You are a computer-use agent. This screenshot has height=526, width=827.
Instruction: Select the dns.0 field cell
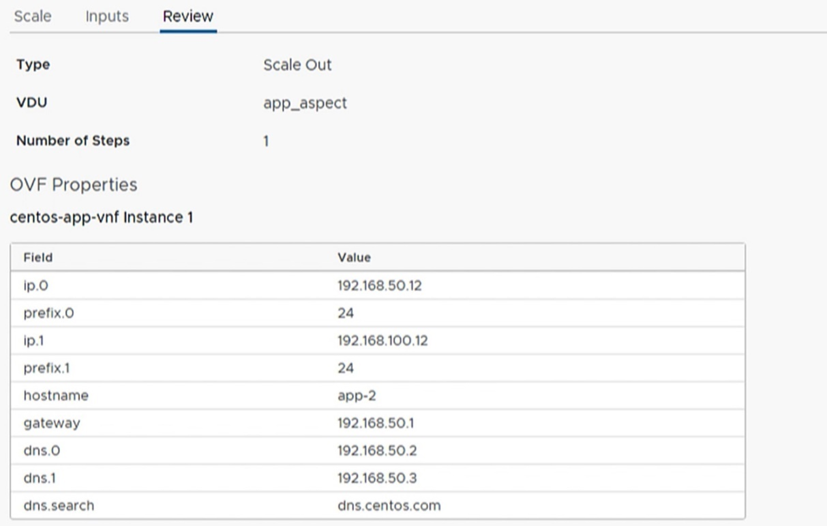click(x=40, y=450)
